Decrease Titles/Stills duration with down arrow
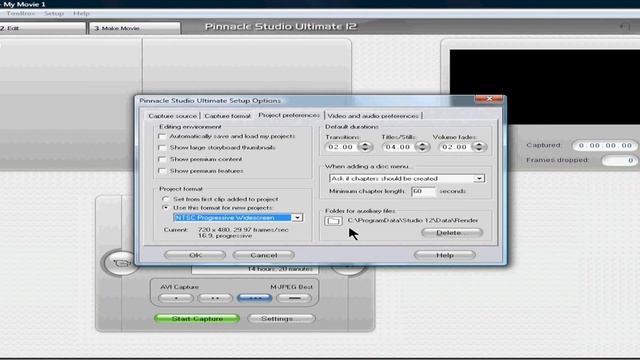 pos(422,150)
